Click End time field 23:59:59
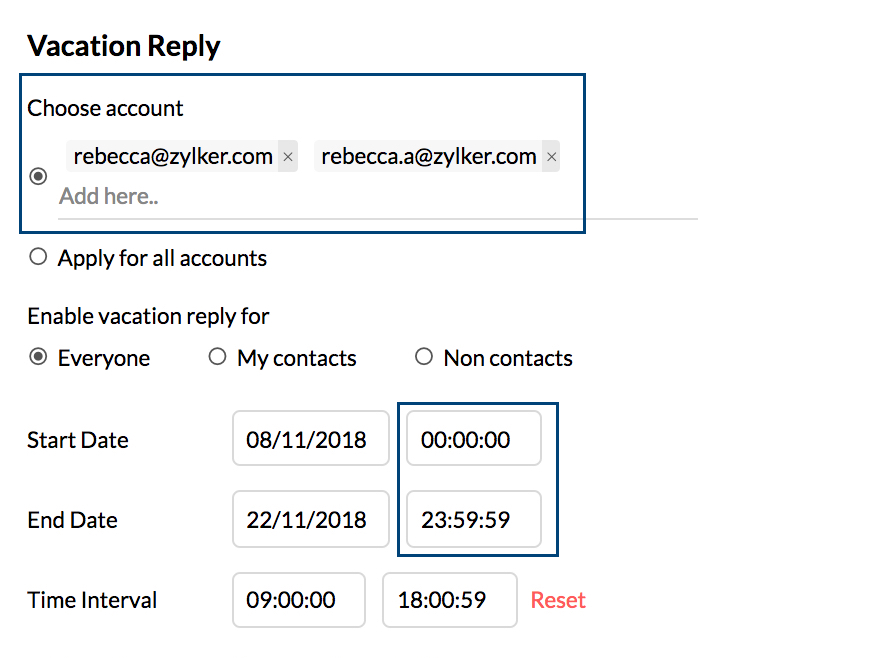 [x=474, y=519]
